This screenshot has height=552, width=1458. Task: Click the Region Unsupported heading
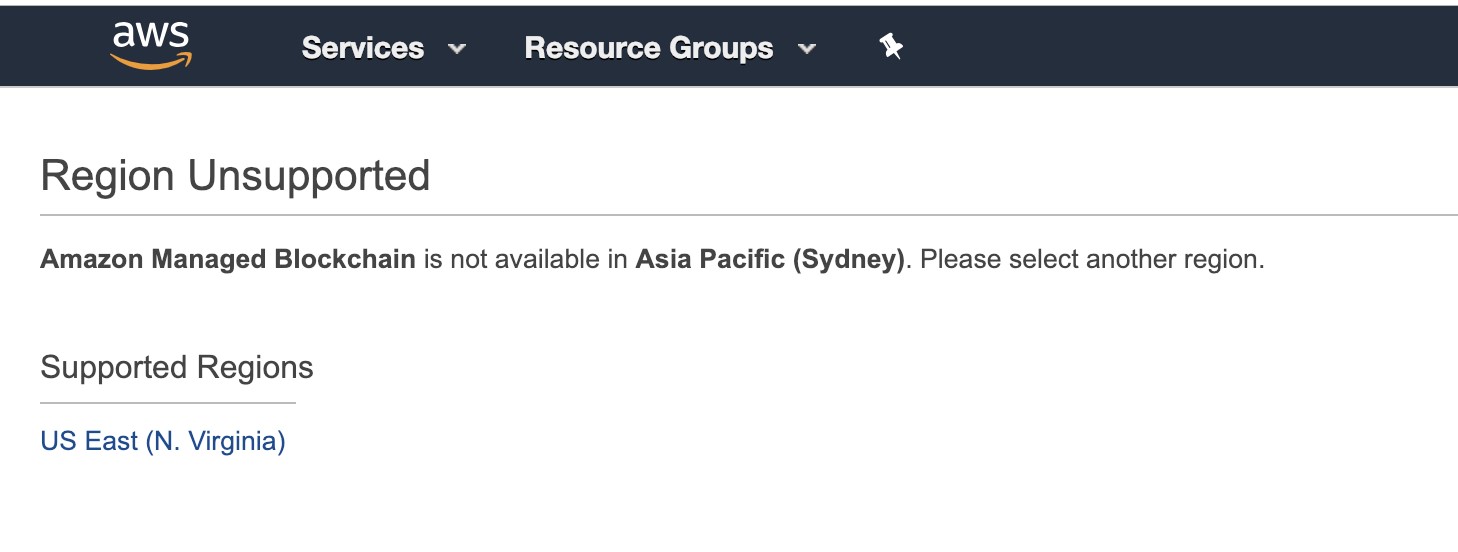coord(235,176)
